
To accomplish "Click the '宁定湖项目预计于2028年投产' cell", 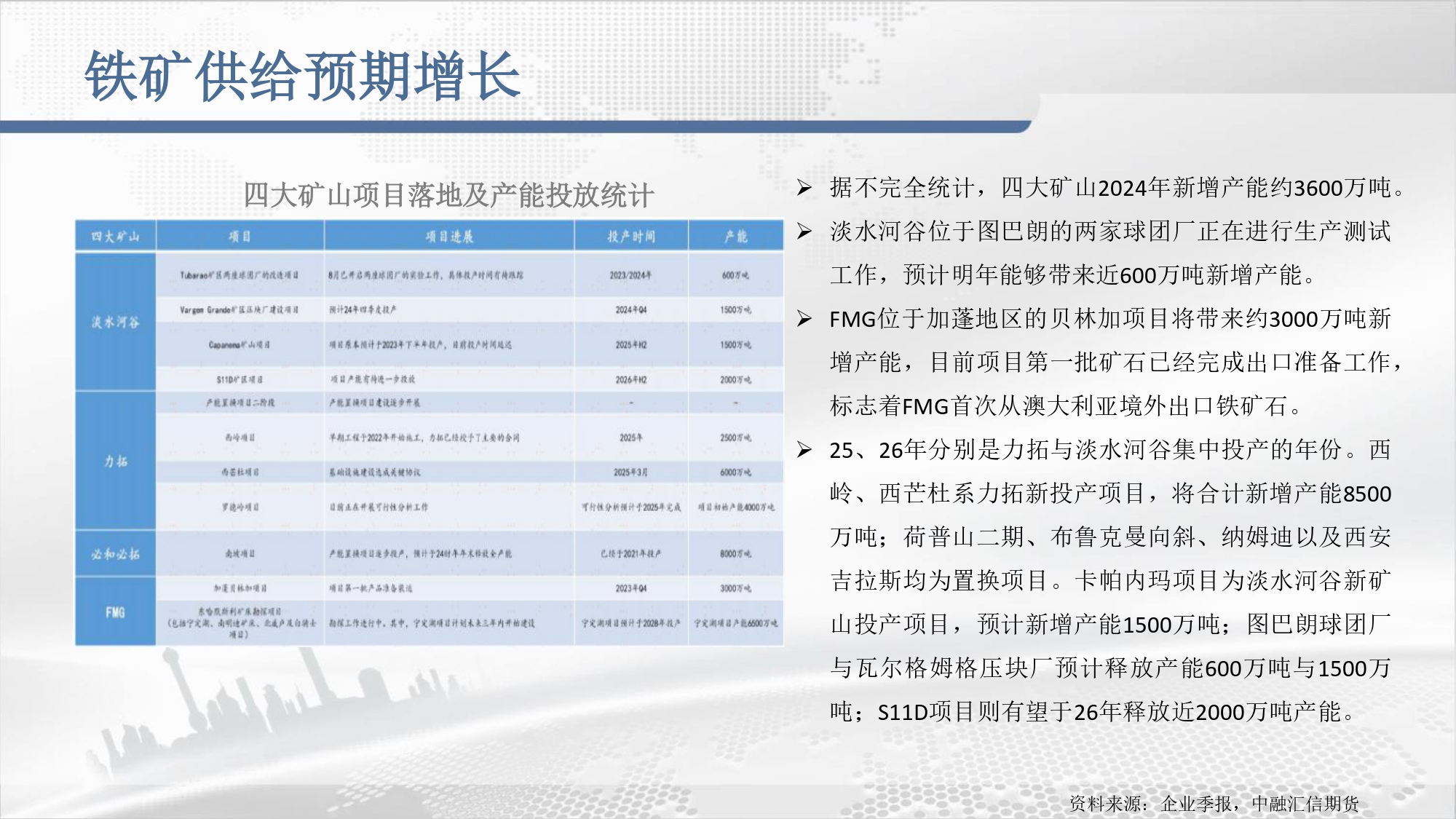I will (631, 623).
